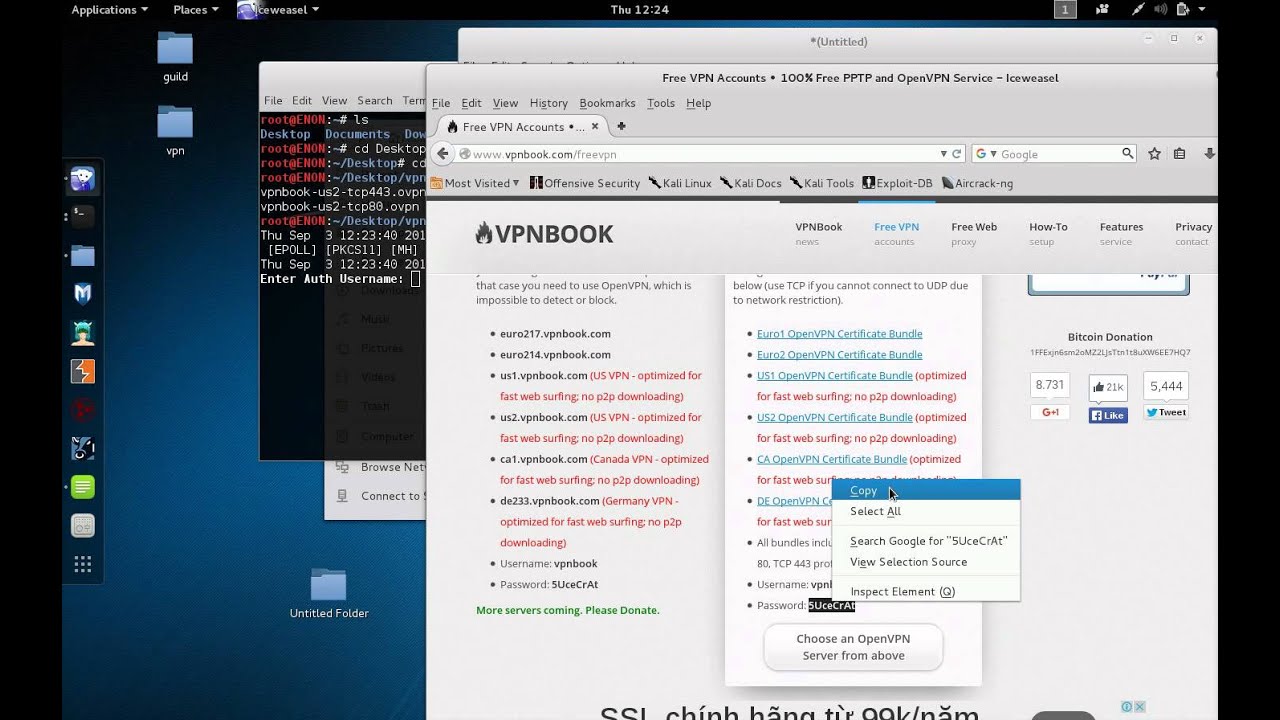Open Edit menu in Iceweasel
This screenshot has height=720, width=1280.
click(472, 103)
